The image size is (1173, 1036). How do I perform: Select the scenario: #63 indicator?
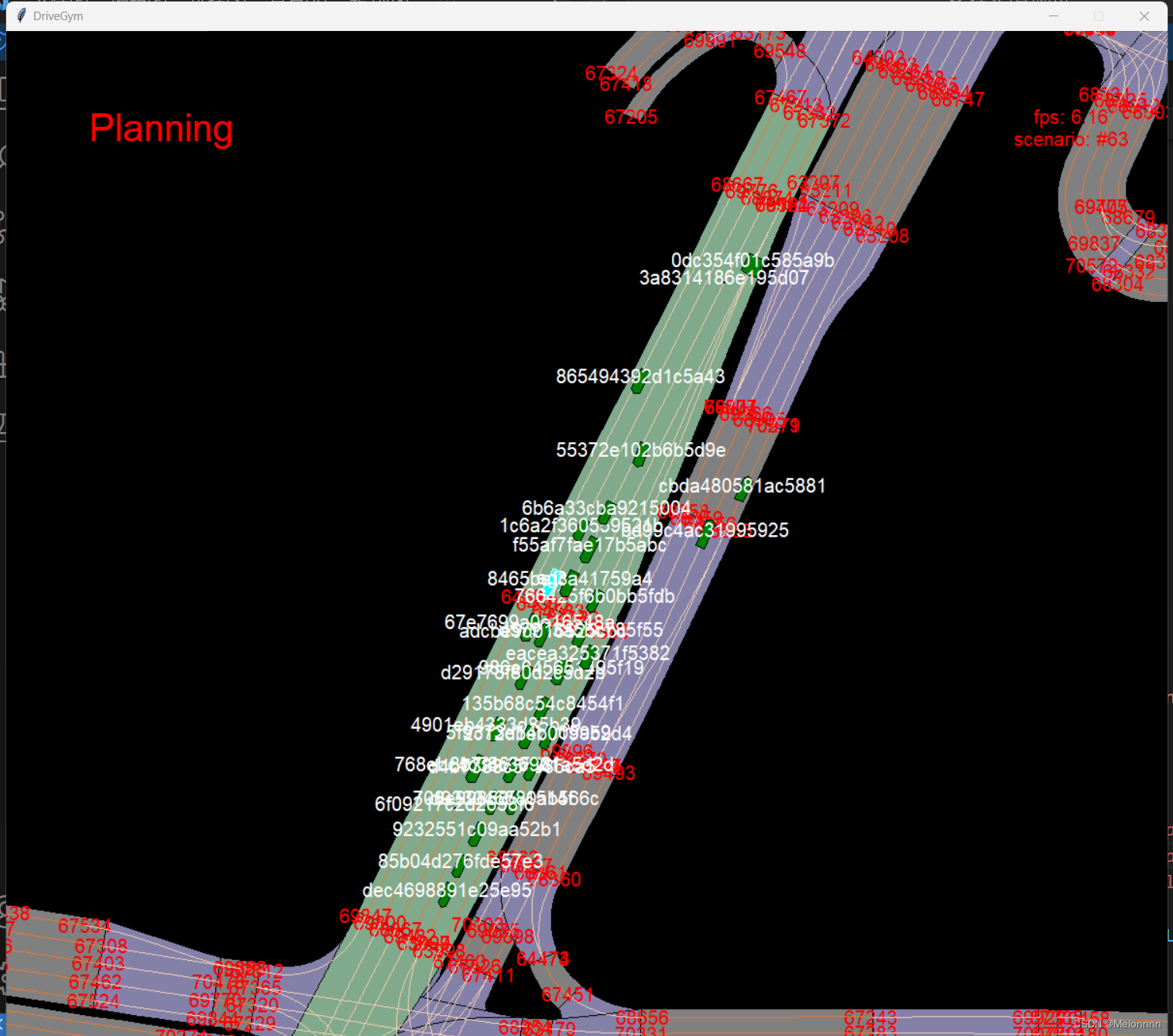click(1071, 139)
